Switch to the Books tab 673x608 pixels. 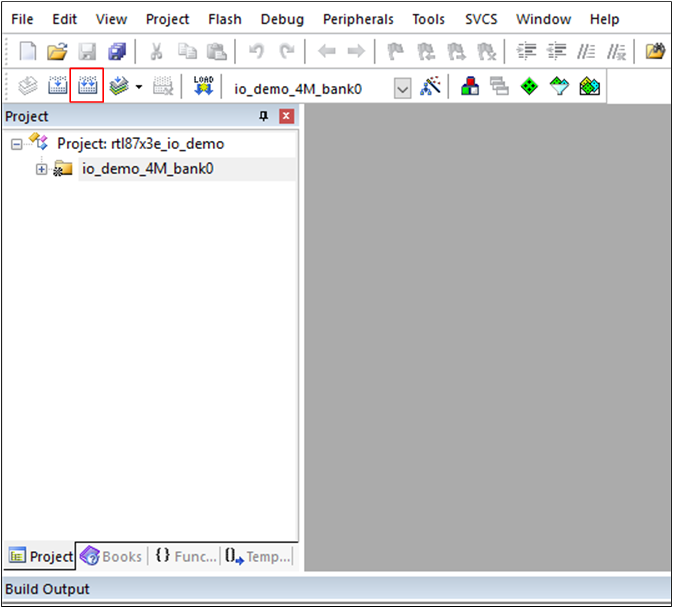(x=112, y=557)
